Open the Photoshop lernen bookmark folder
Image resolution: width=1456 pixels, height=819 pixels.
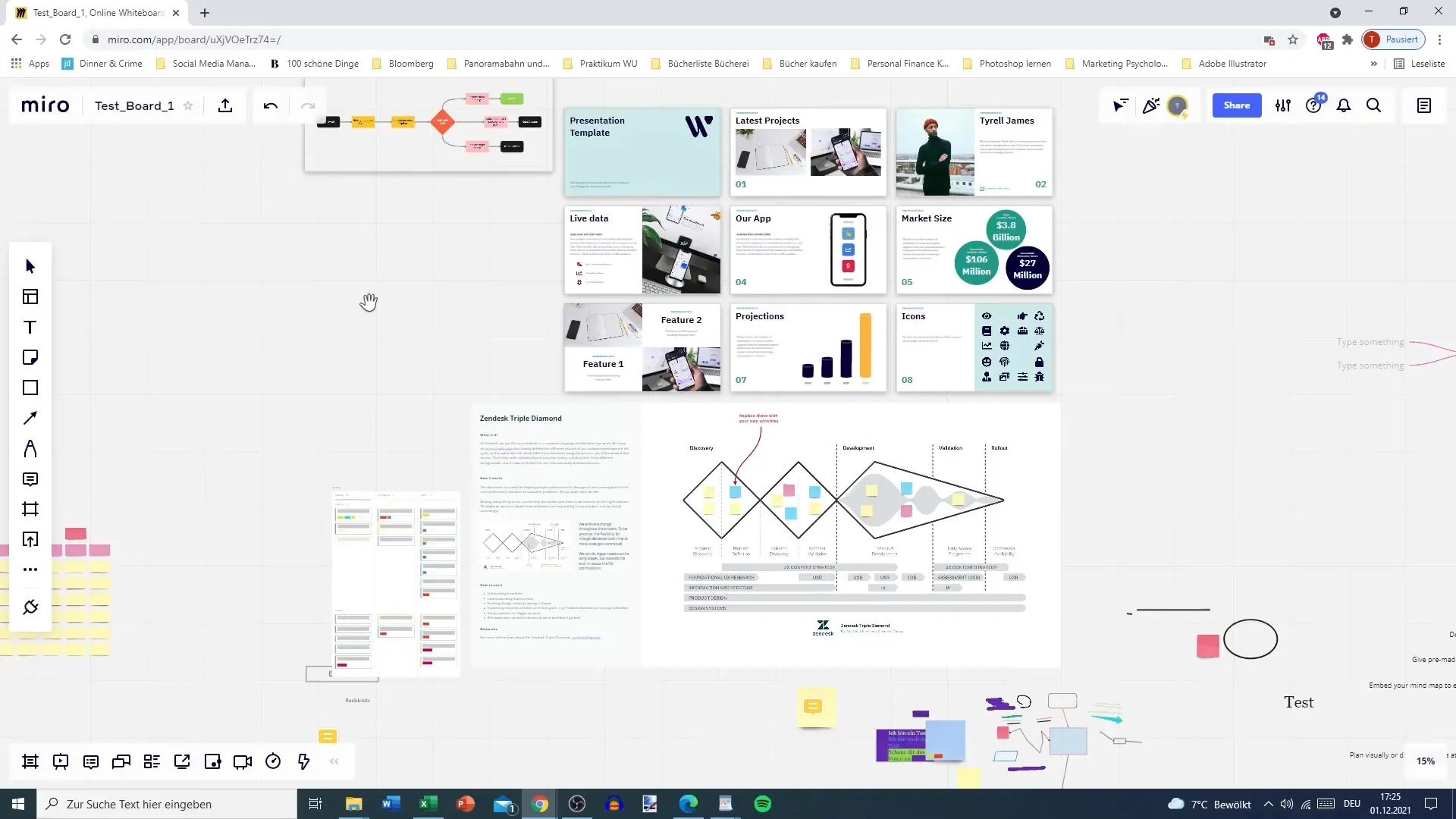pos(1006,64)
